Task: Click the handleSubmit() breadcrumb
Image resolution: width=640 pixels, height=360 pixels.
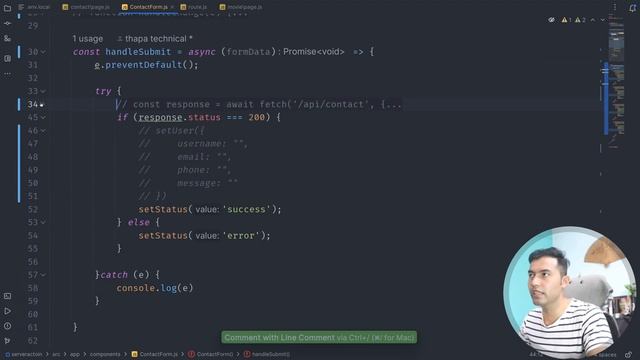Action: pyautogui.click(x=267, y=354)
